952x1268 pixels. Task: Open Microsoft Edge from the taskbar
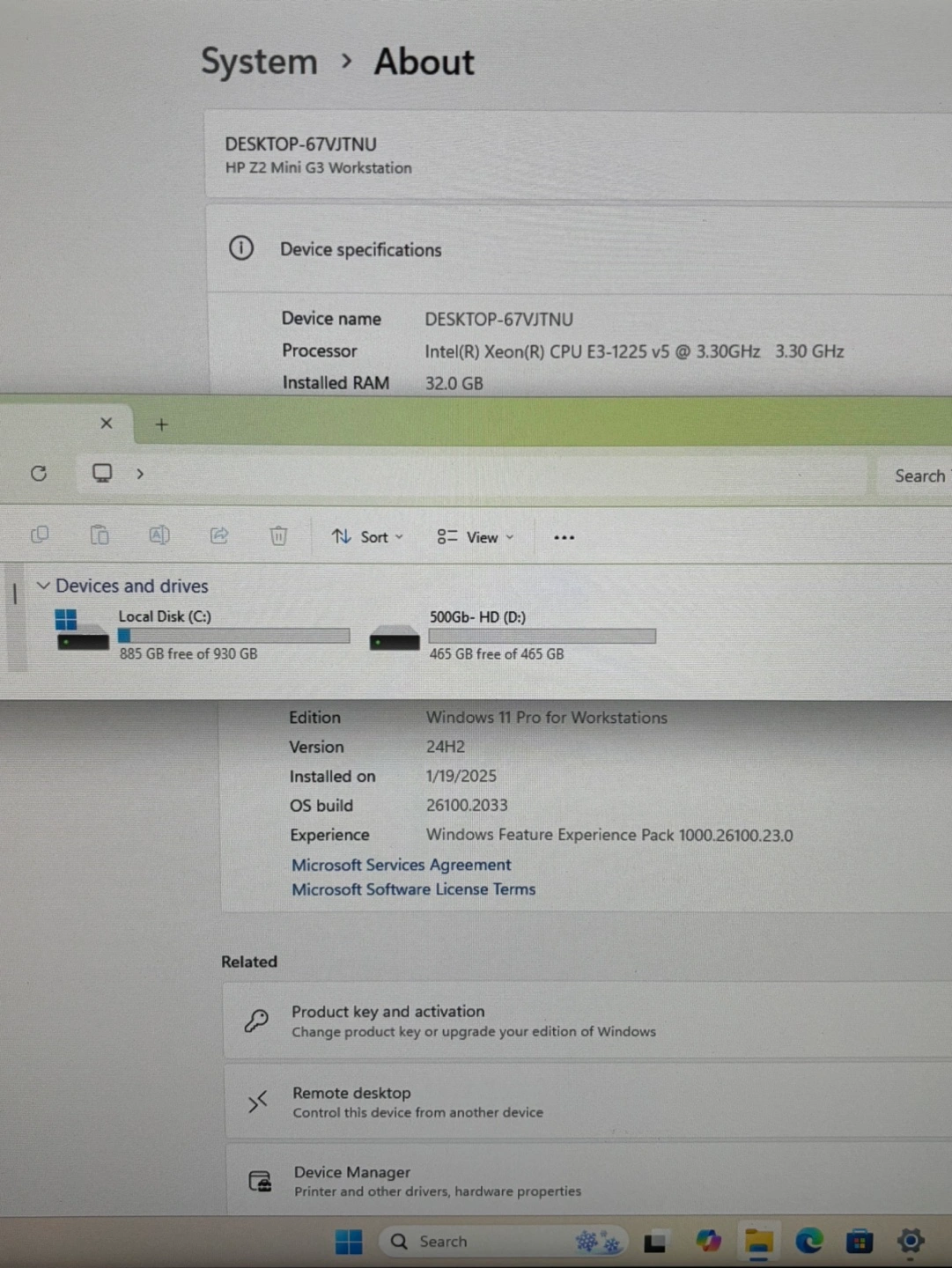[x=808, y=1242]
